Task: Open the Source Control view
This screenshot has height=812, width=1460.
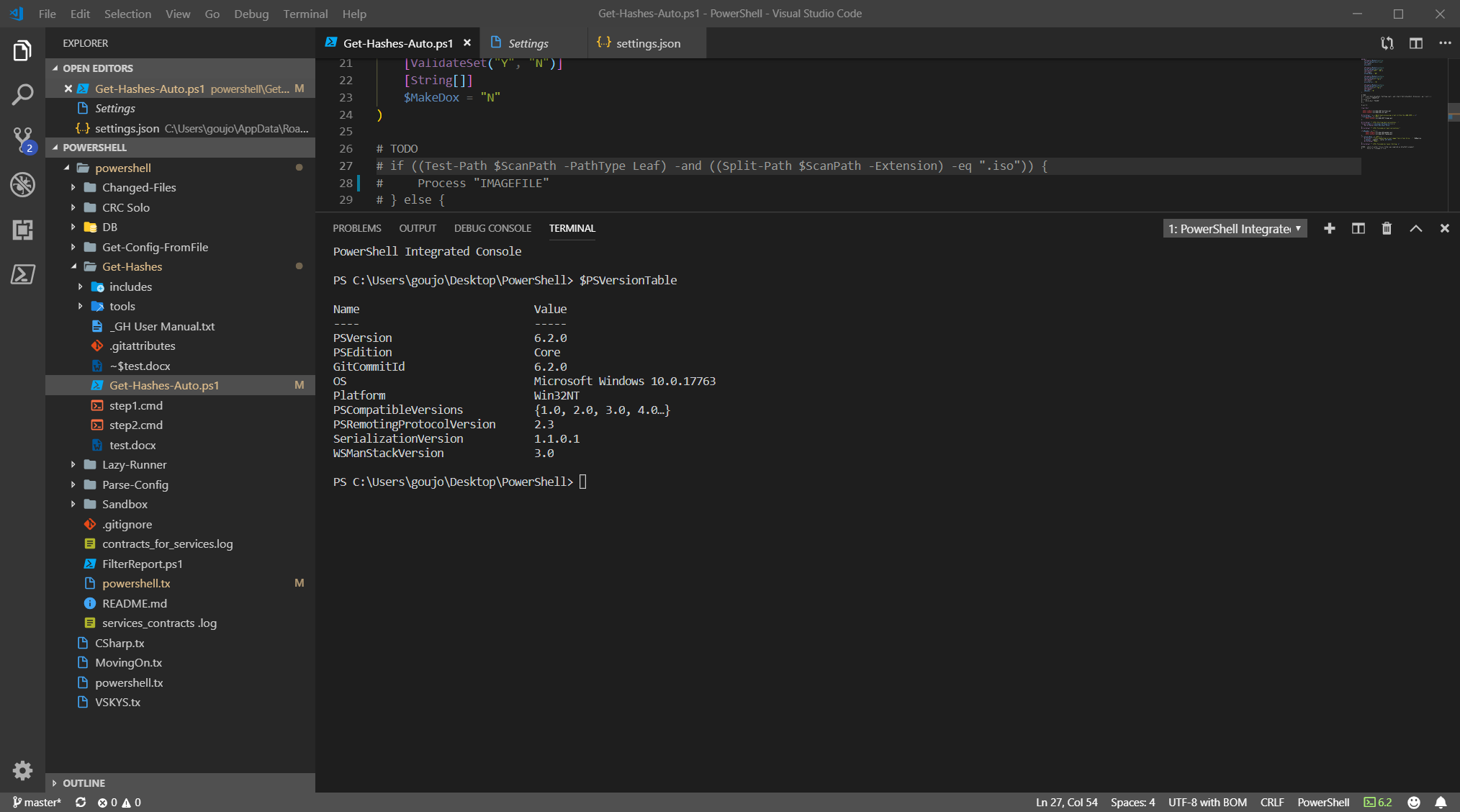Action: (x=22, y=139)
